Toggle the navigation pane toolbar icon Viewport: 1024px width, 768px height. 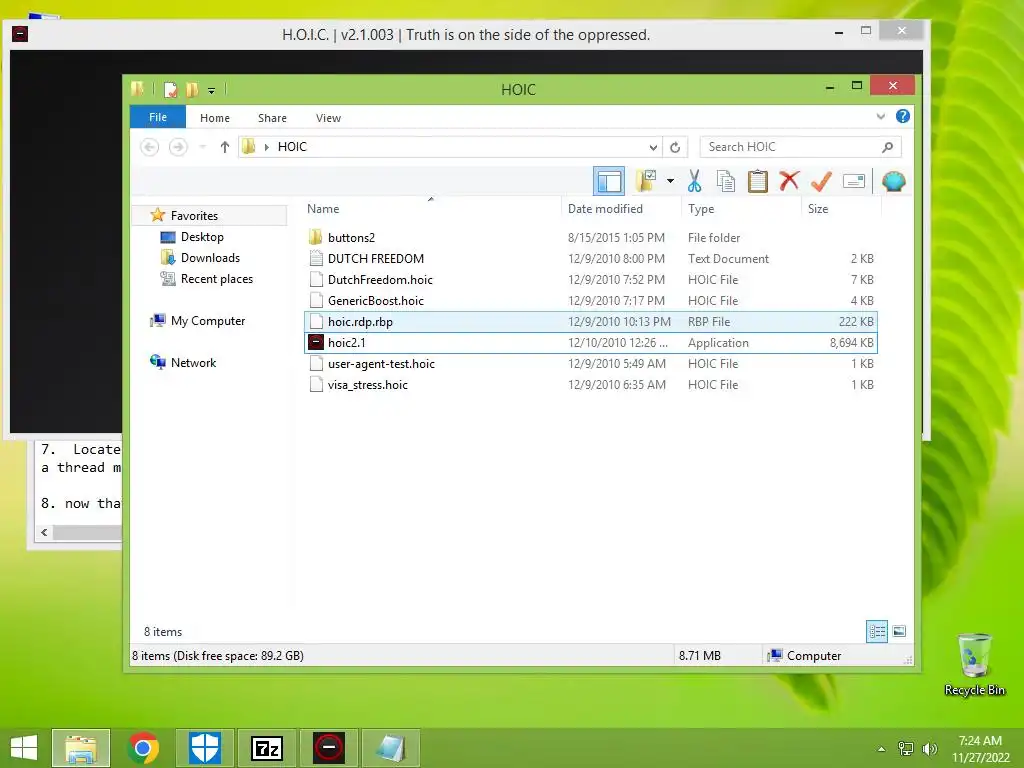[609, 181]
